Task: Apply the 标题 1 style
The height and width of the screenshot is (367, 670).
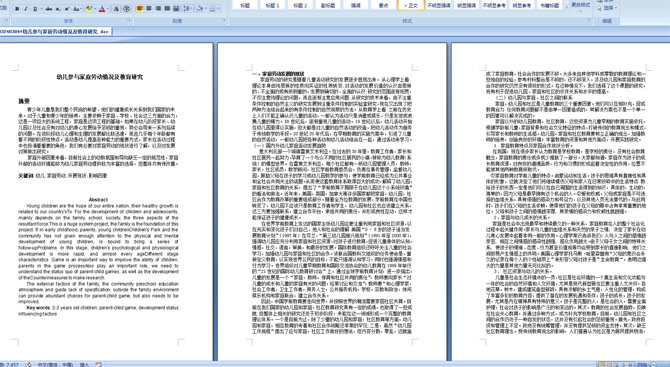Action: click(x=272, y=5)
